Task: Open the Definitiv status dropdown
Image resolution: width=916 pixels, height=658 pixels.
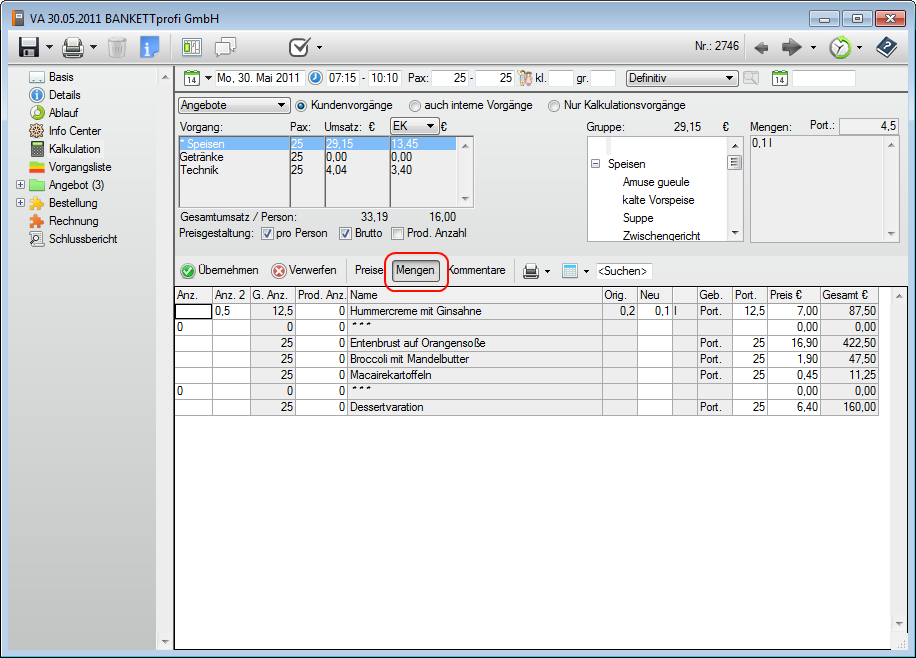Action: click(730, 78)
